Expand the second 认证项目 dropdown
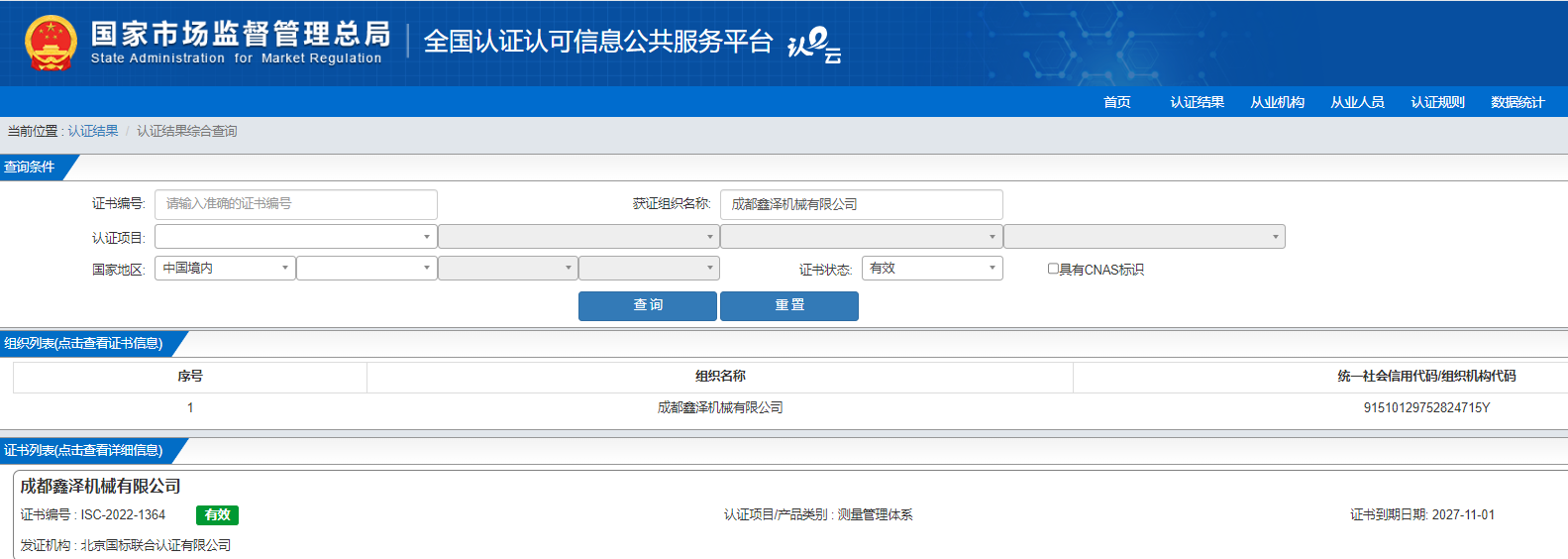Viewport: 1568px width, 559px height. tap(578, 237)
